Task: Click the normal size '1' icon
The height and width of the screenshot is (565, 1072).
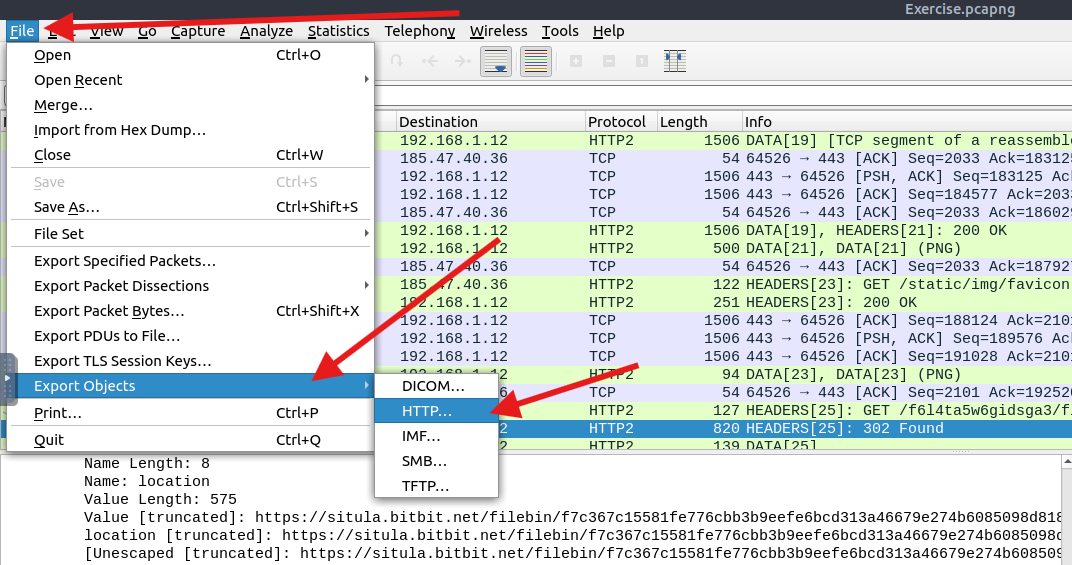Action: 641,62
